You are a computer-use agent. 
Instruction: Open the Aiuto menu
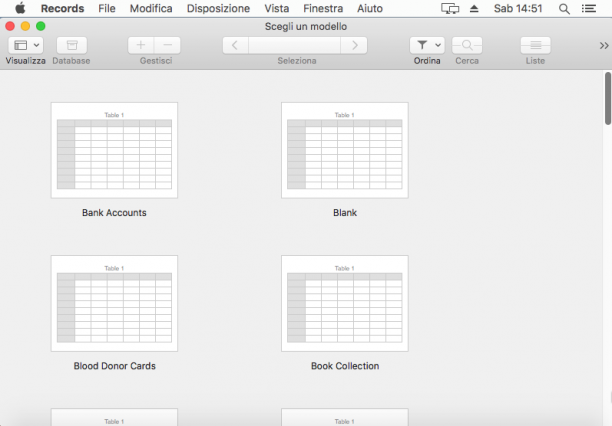click(x=370, y=8)
